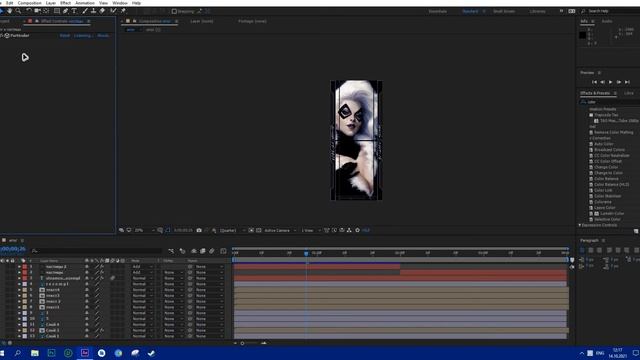Expand layer 'Слой 4' properties

click(x=19, y=324)
